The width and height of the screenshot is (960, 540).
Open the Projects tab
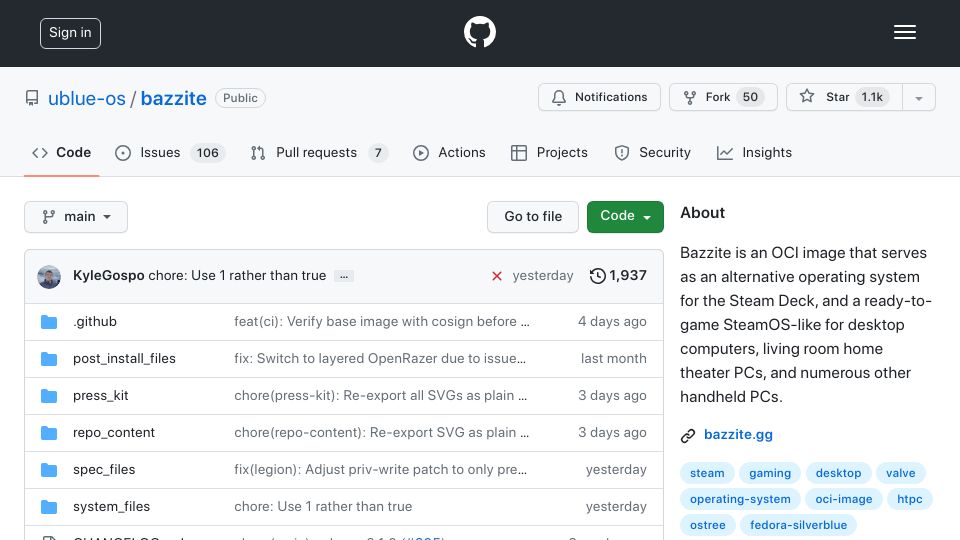coord(549,152)
